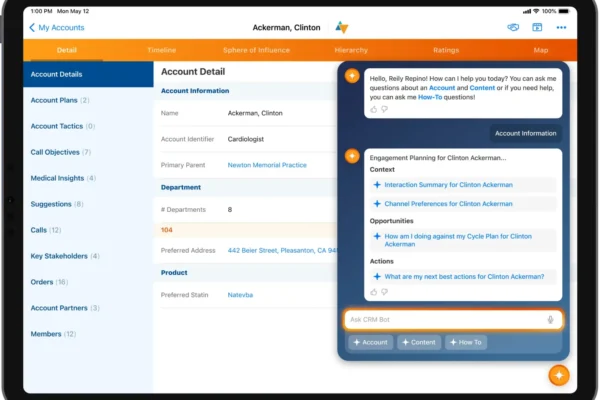Open the Ratings tab

[x=446, y=50]
